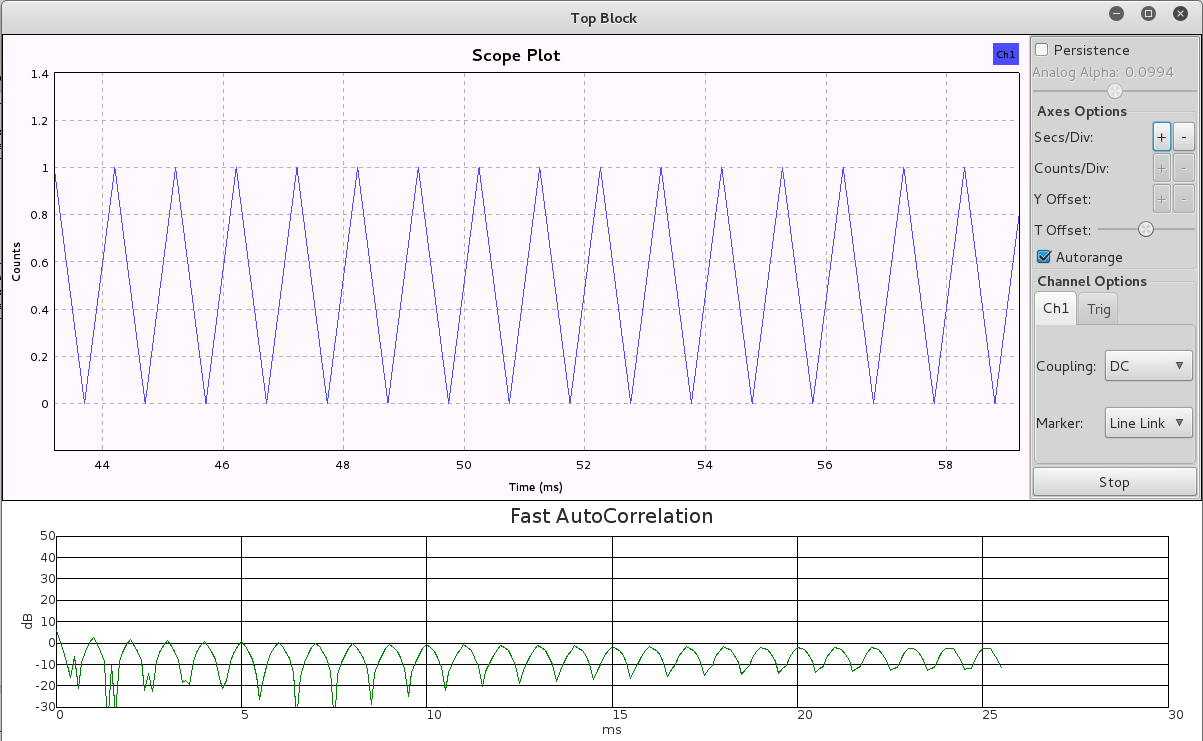Image resolution: width=1203 pixels, height=741 pixels.
Task: Click the Ch1 legend badge in Scope Plot
Action: coord(1005,54)
